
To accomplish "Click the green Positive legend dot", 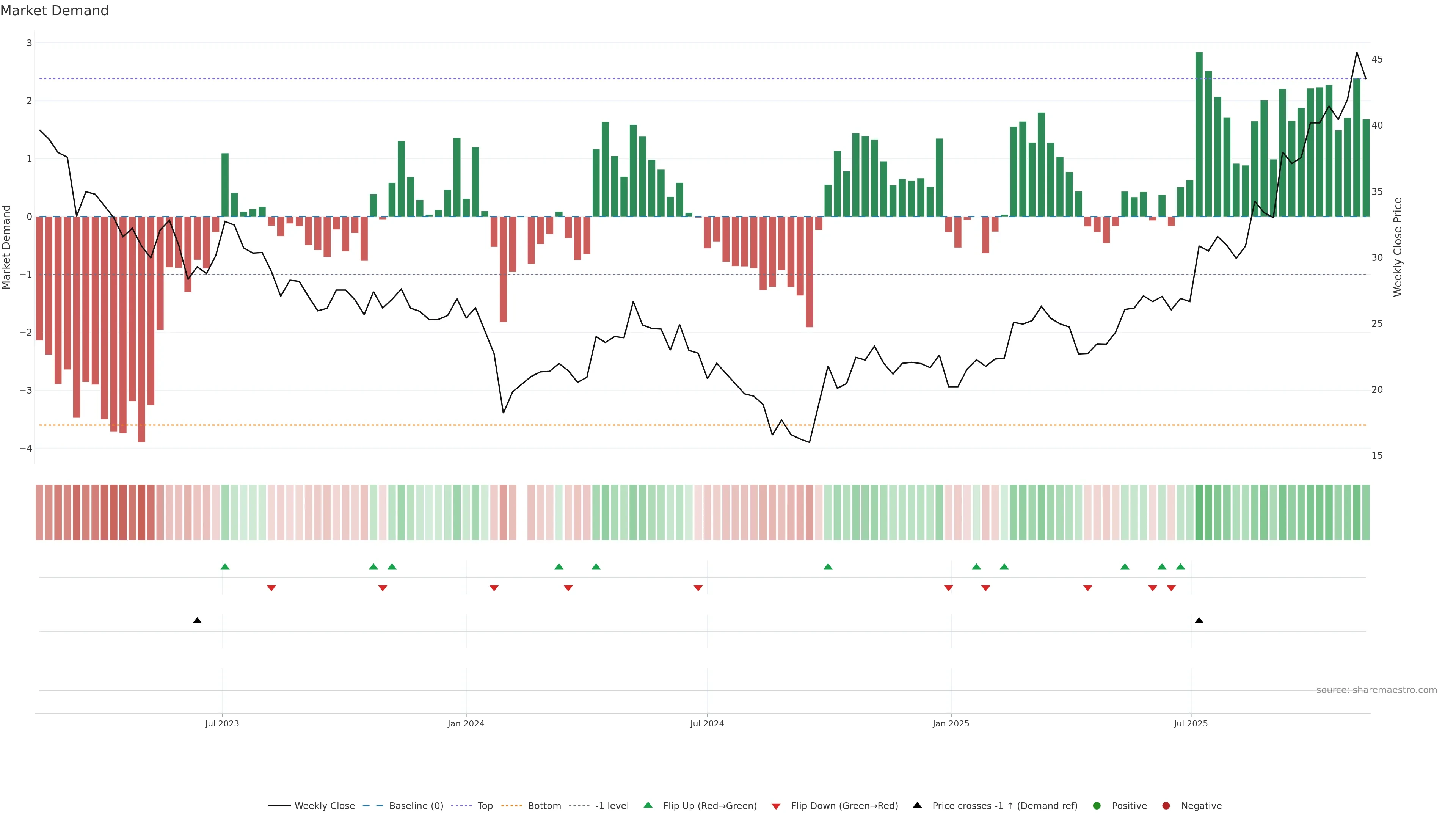I will (1097, 806).
